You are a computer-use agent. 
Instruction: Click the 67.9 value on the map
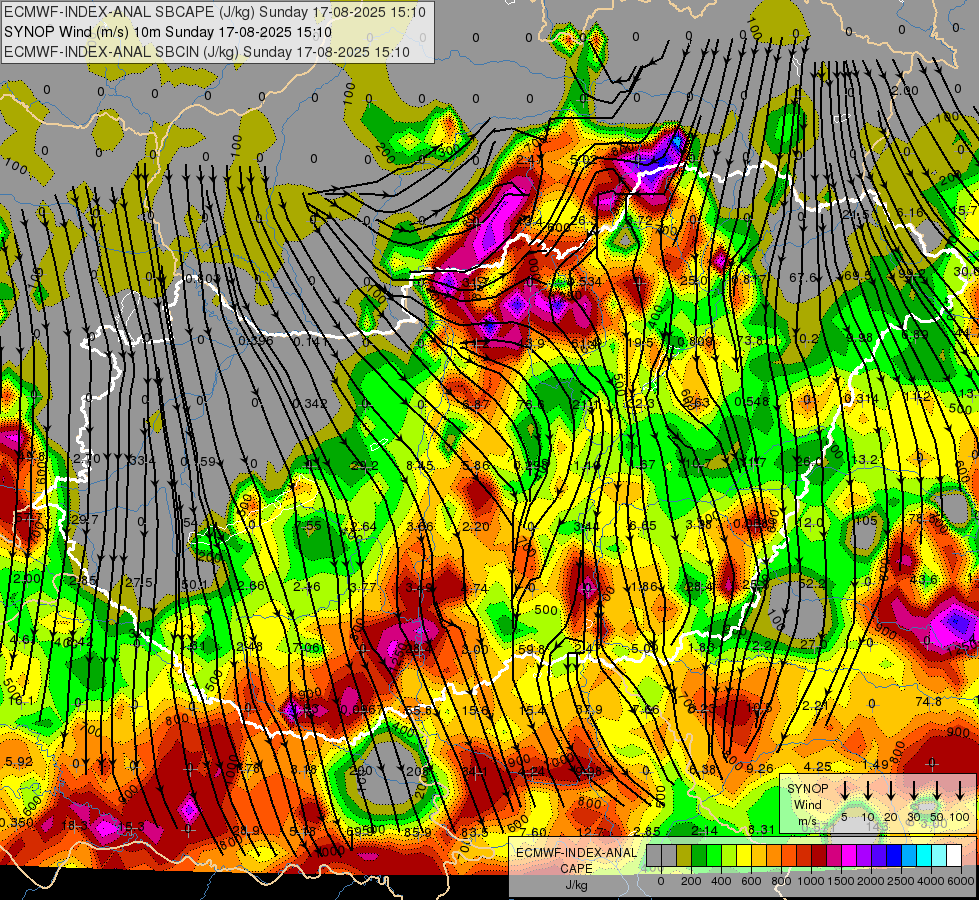589,710
